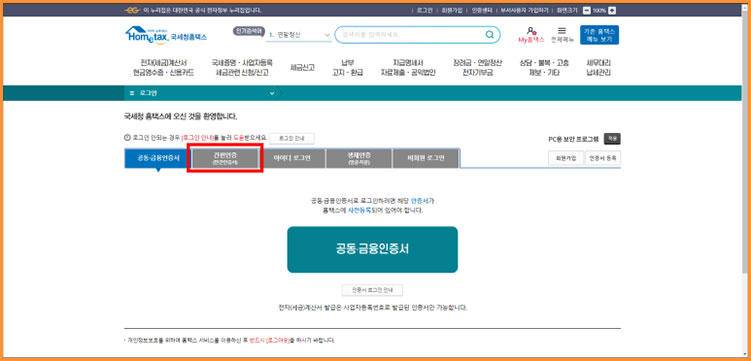Image resolution: width=751 pixels, height=361 pixels.
Task: Expand the 로그인 breadcrumb dropdown
Action: coord(272,93)
